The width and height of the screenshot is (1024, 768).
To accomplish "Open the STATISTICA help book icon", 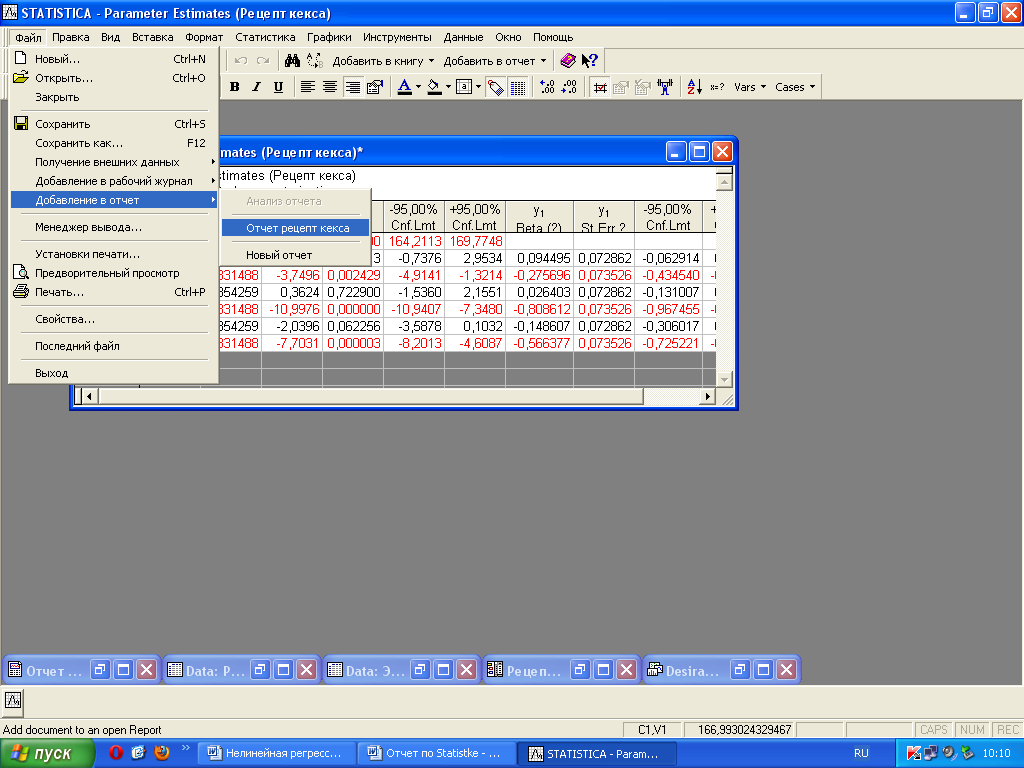I will pos(568,61).
